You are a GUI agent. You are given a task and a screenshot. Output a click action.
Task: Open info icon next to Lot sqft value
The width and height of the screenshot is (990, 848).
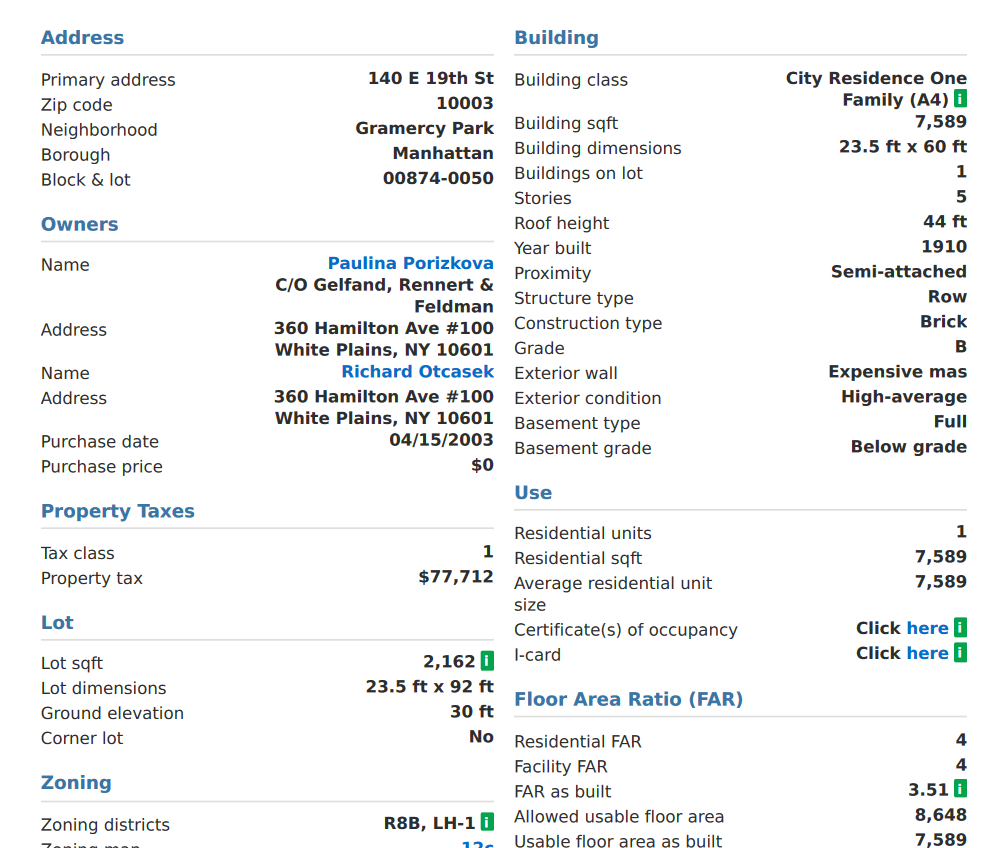[487, 661]
